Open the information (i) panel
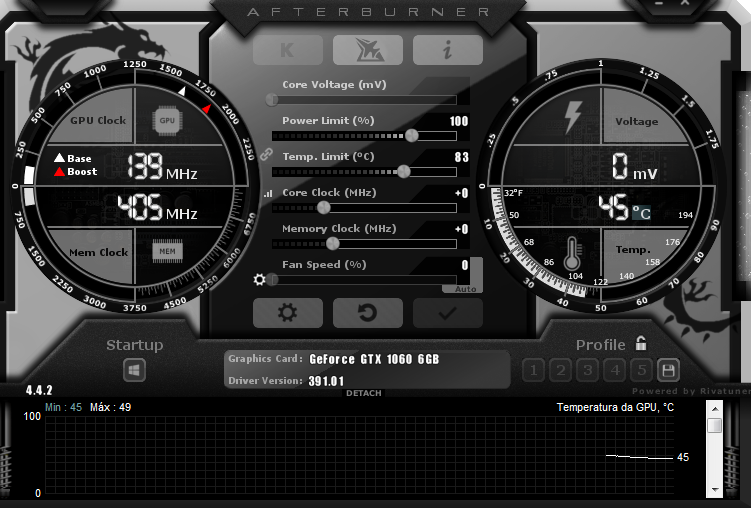This screenshot has height=508, width=751. click(448, 50)
